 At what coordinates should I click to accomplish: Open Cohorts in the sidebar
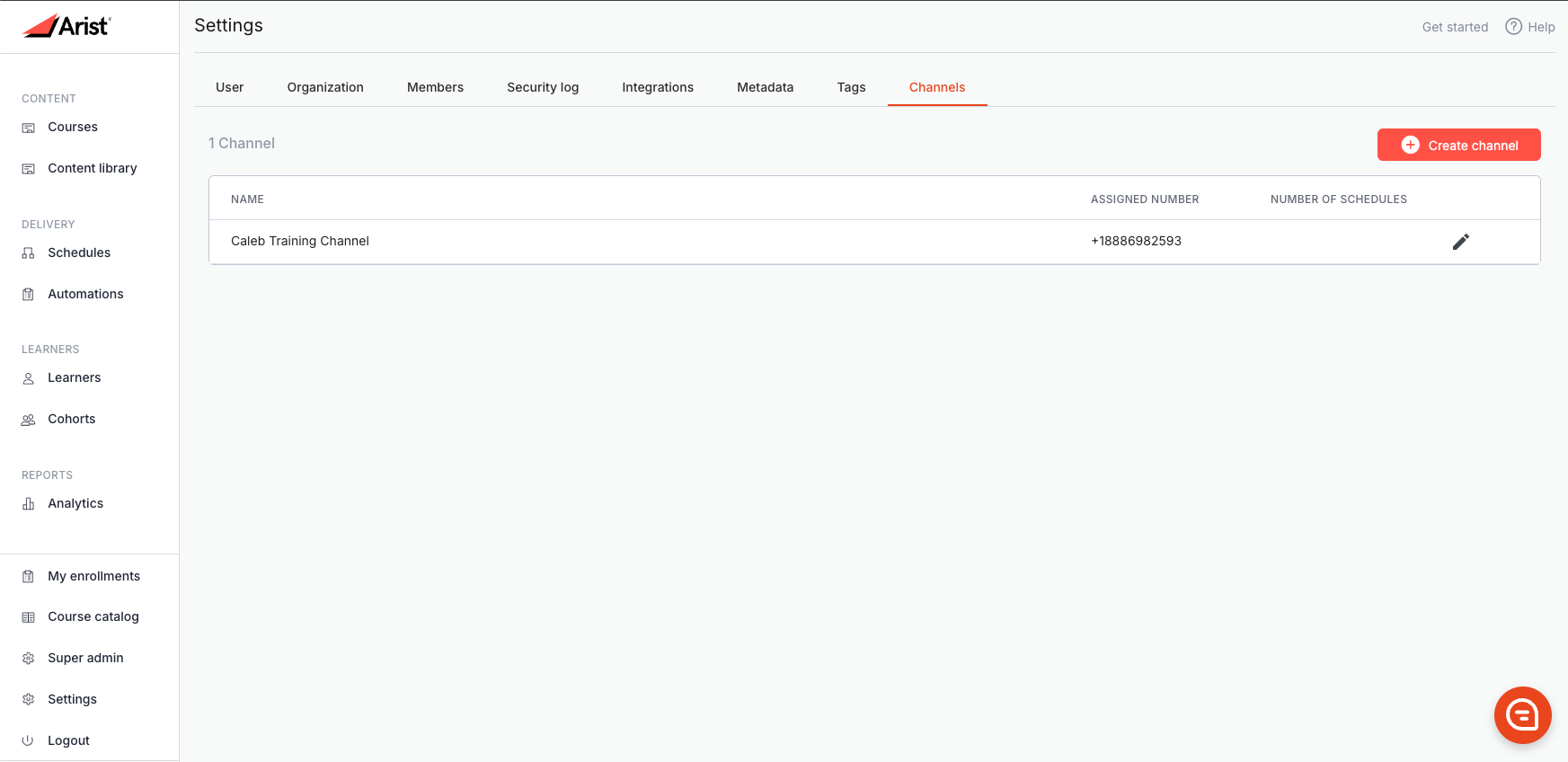pos(72,420)
